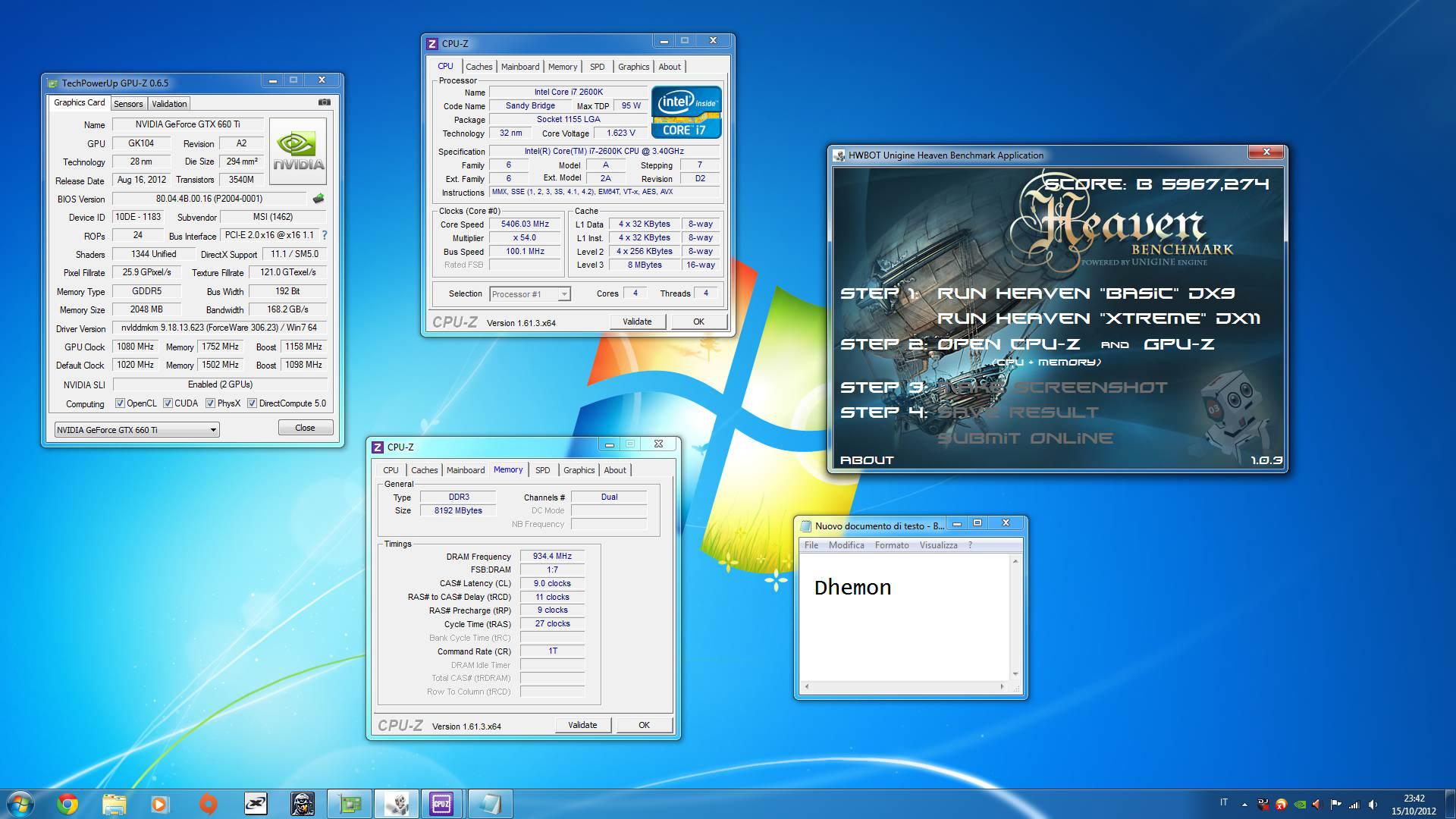Launch Origin from the taskbar
Screen dimensions: 1456x819
tap(208, 804)
